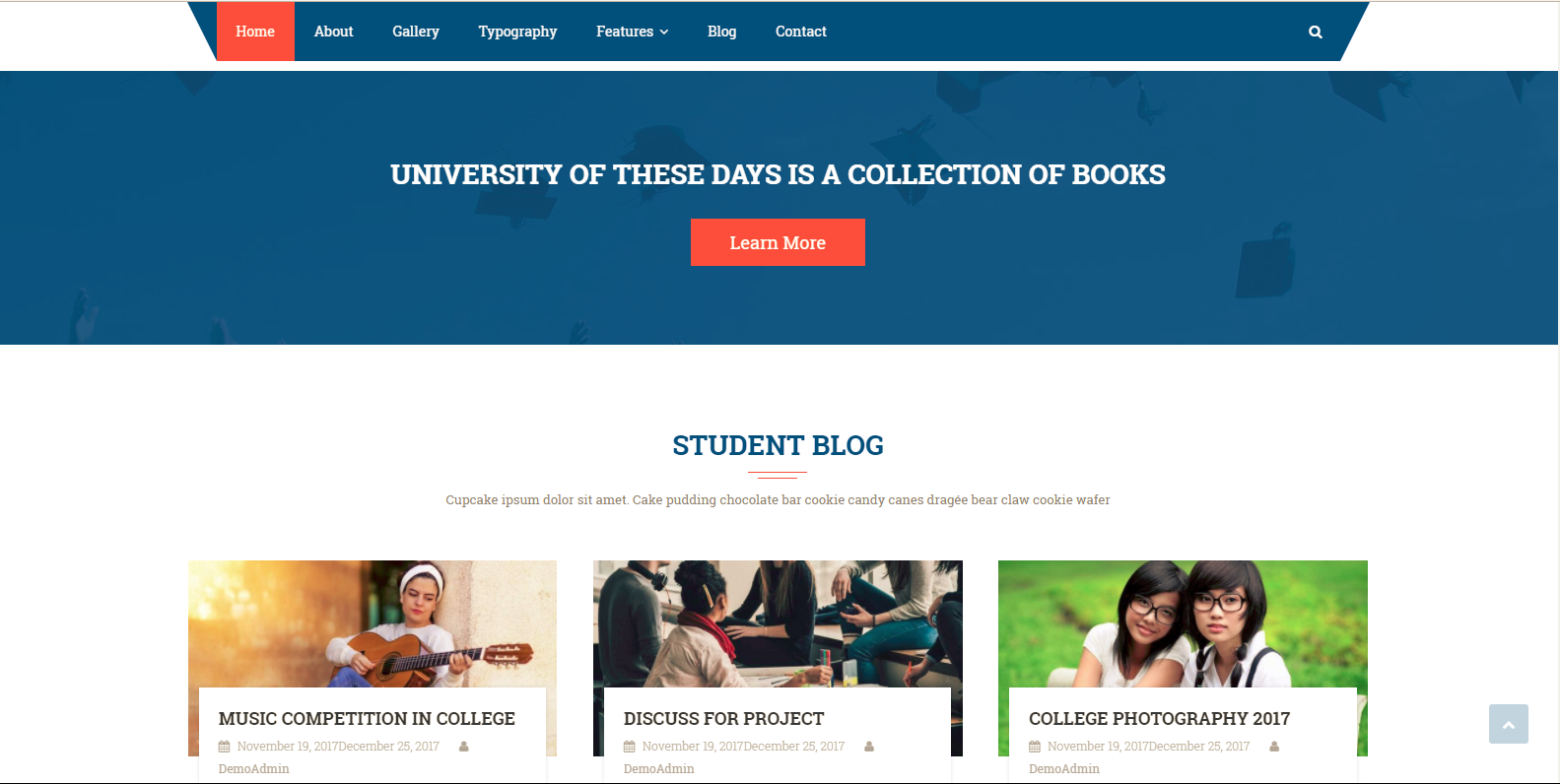The image size is (1560, 784).
Task: Open the About page from navbar
Action: coord(333,32)
